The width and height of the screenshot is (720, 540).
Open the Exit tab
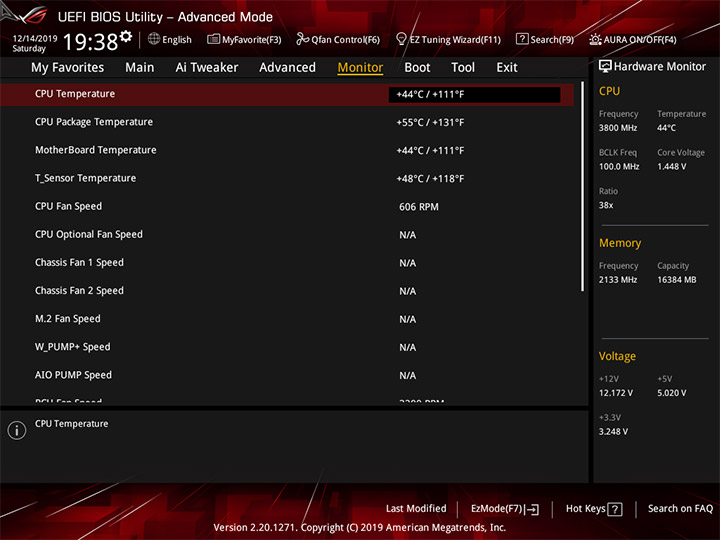coord(506,68)
